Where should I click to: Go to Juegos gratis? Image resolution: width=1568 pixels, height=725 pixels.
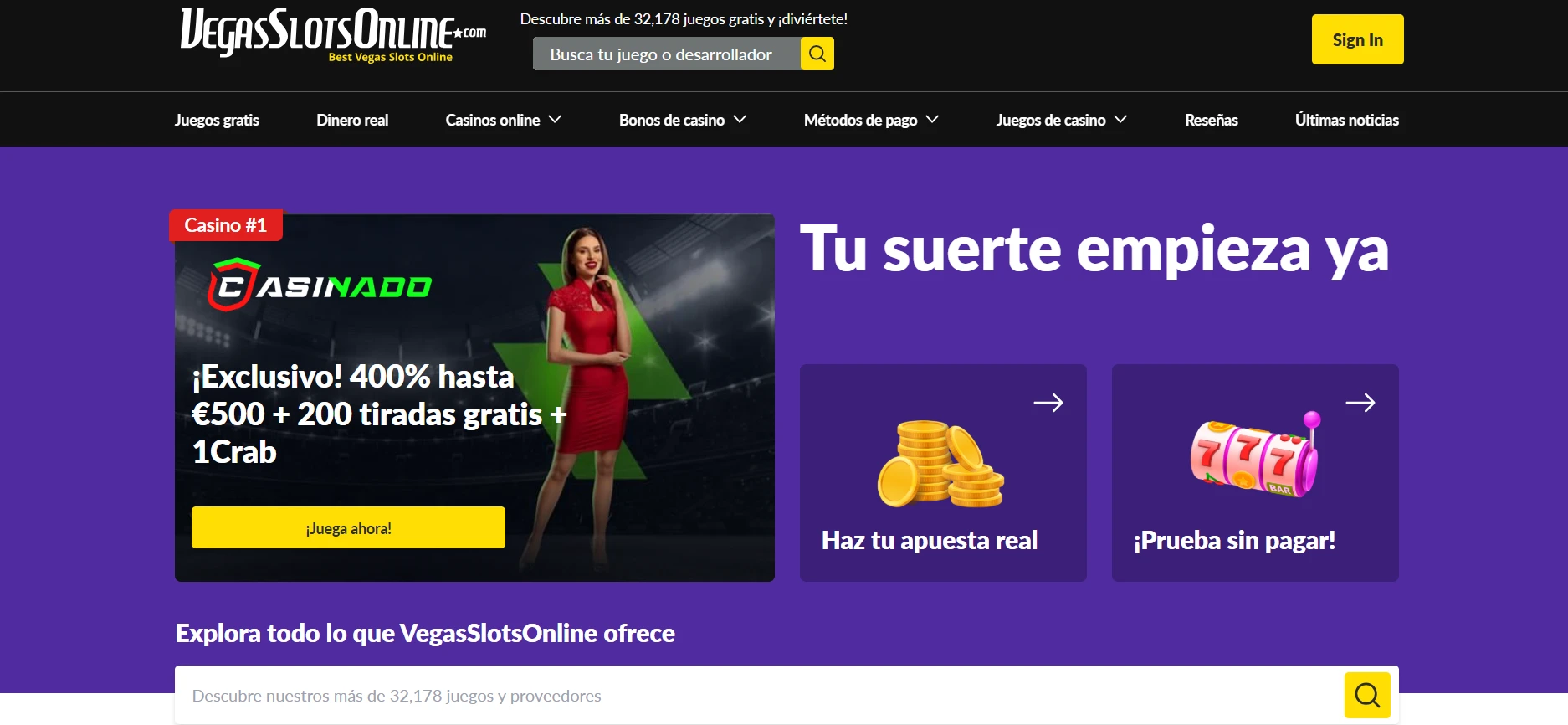(x=217, y=120)
